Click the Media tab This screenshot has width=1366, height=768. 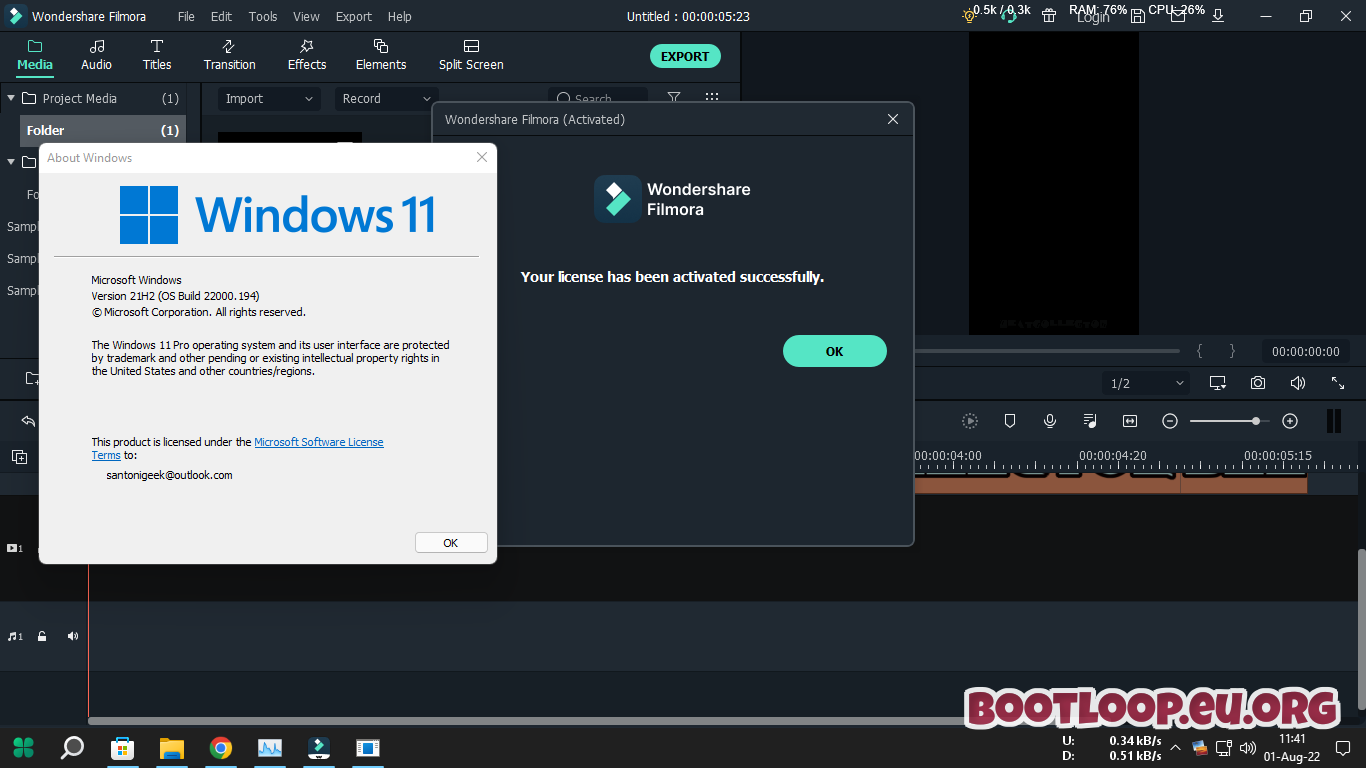(x=35, y=56)
